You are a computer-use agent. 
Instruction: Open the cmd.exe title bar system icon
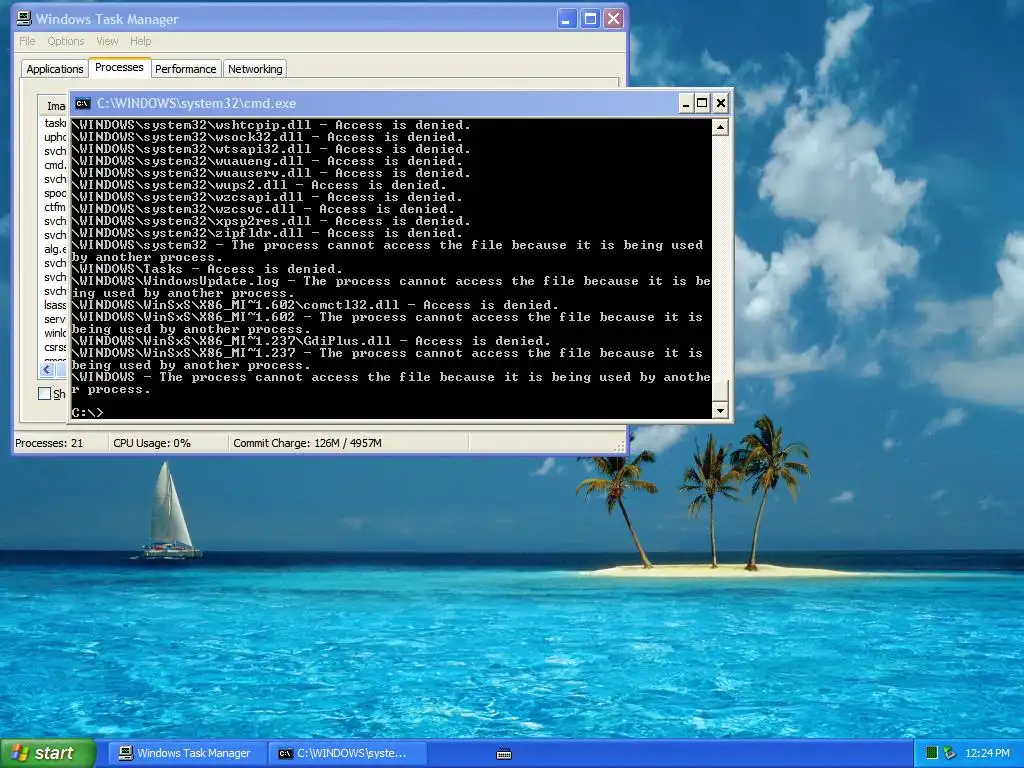(x=83, y=103)
